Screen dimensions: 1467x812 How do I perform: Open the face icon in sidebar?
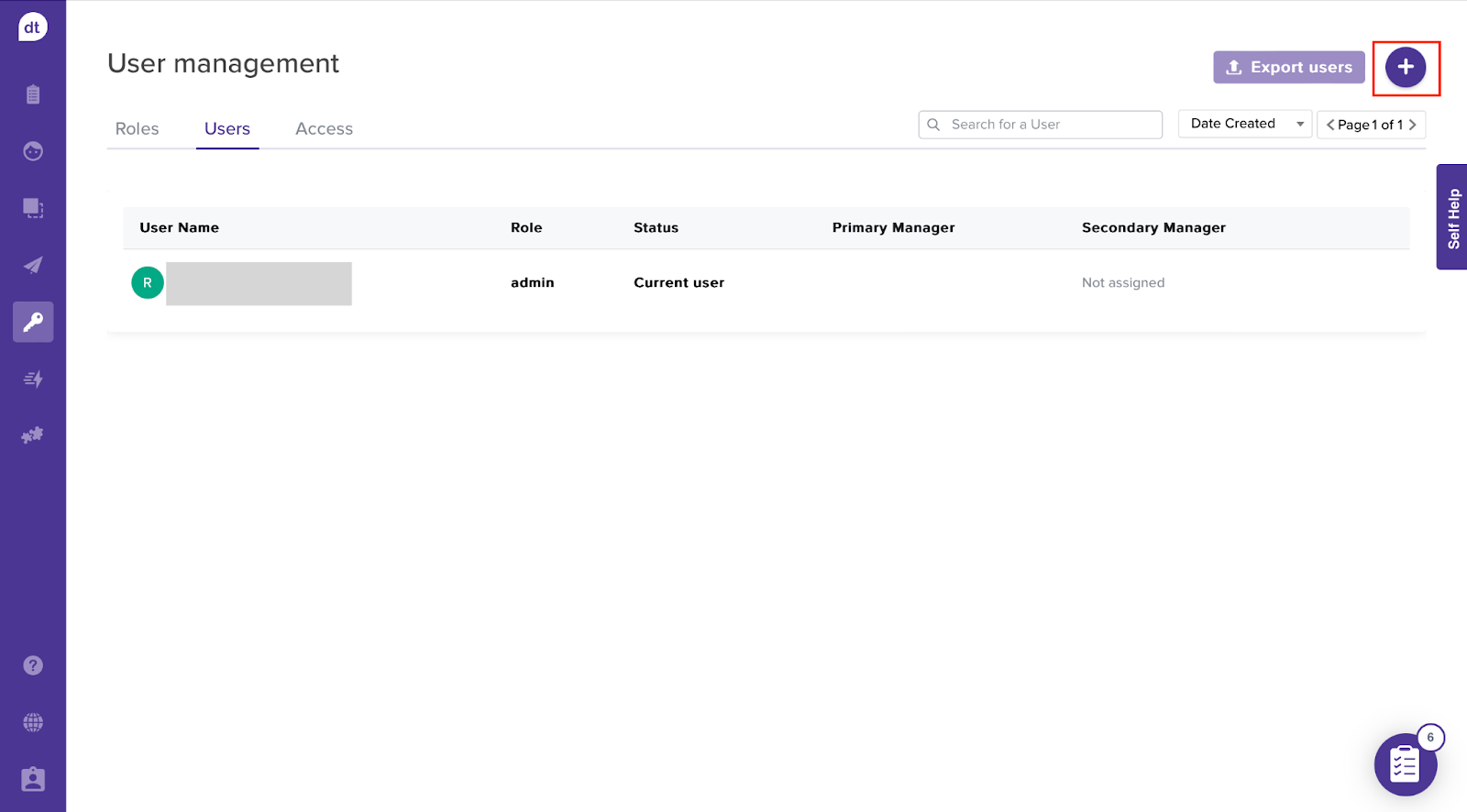coord(33,151)
